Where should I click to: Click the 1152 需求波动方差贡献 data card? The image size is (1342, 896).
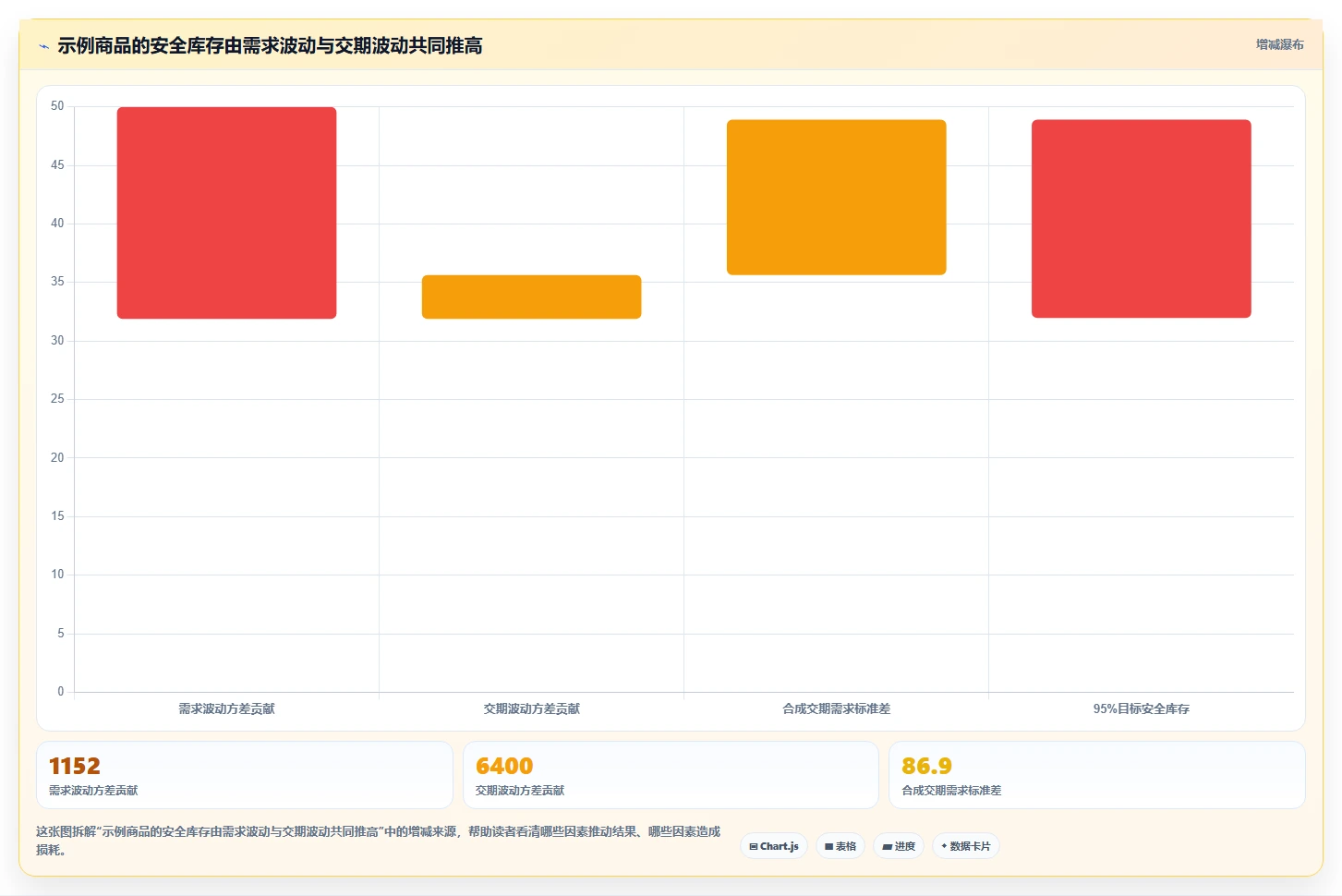pos(245,775)
